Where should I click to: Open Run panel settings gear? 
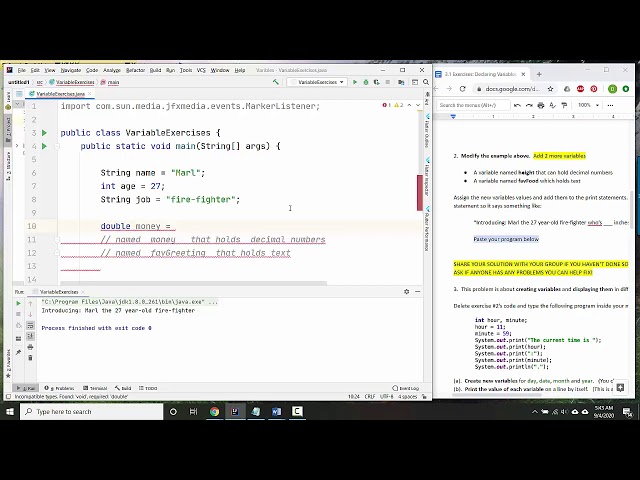(407, 291)
